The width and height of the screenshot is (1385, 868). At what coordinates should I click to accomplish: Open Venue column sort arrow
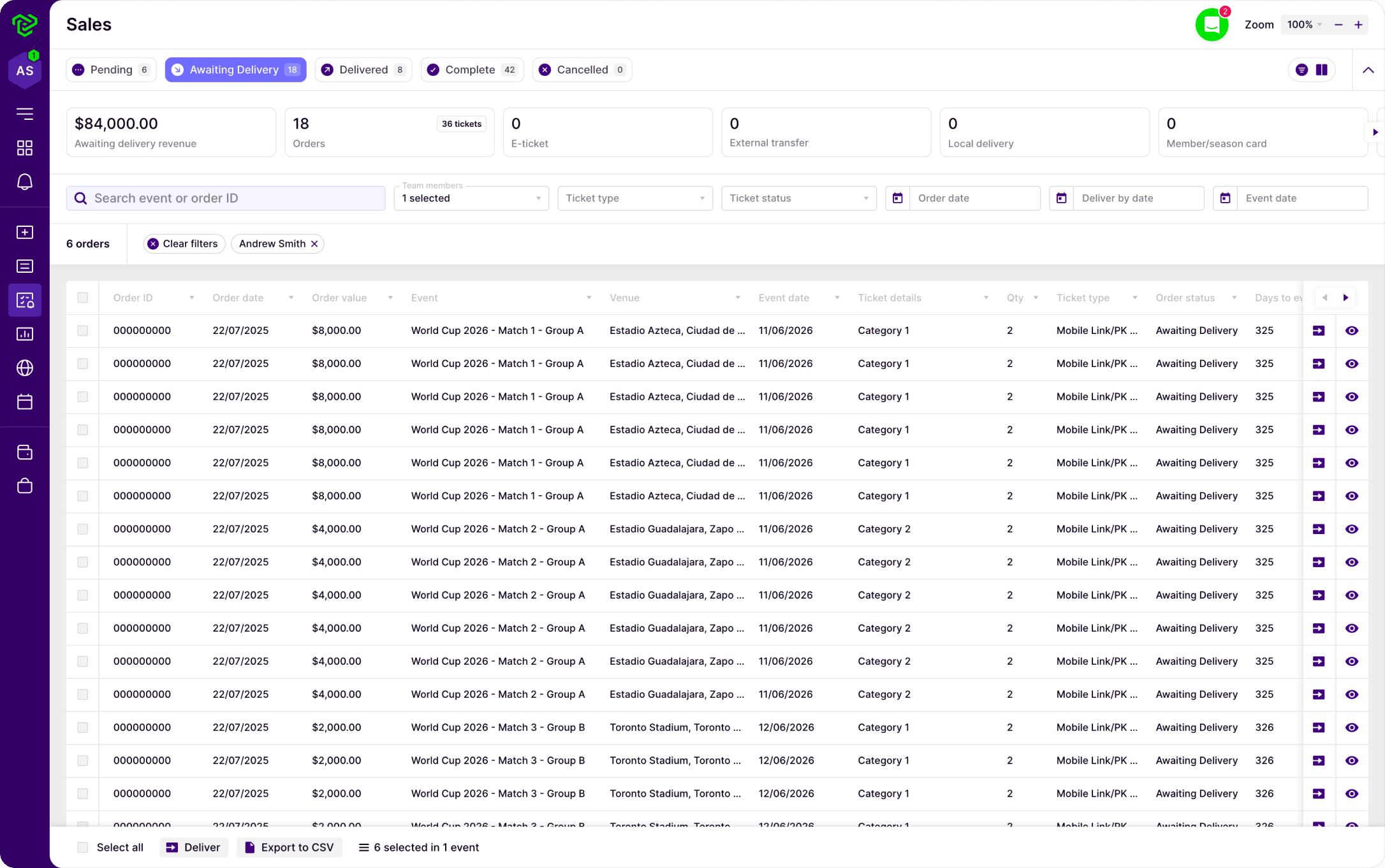click(738, 298)
